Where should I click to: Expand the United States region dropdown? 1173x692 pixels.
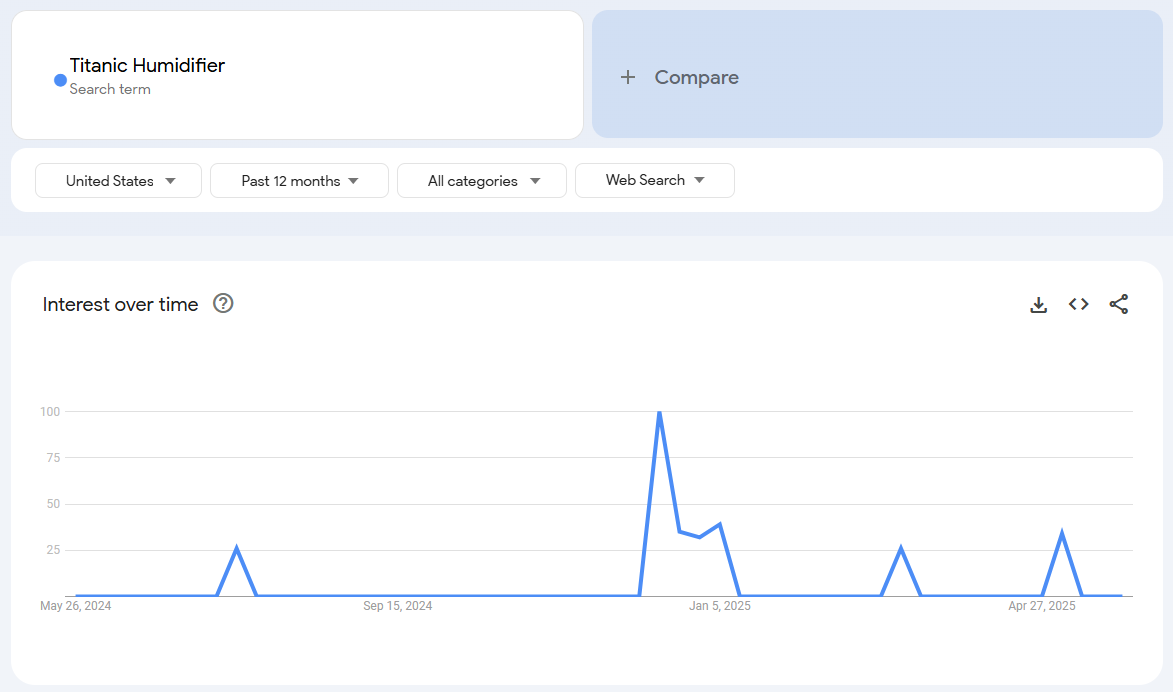point(119,181)
